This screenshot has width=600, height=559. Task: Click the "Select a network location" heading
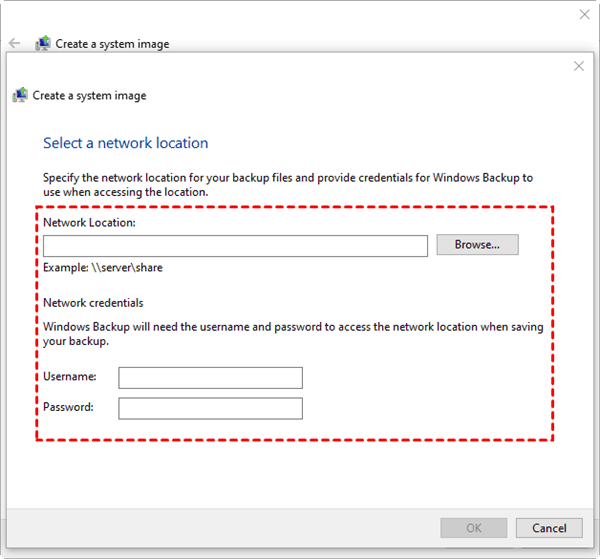pos(126,143)
